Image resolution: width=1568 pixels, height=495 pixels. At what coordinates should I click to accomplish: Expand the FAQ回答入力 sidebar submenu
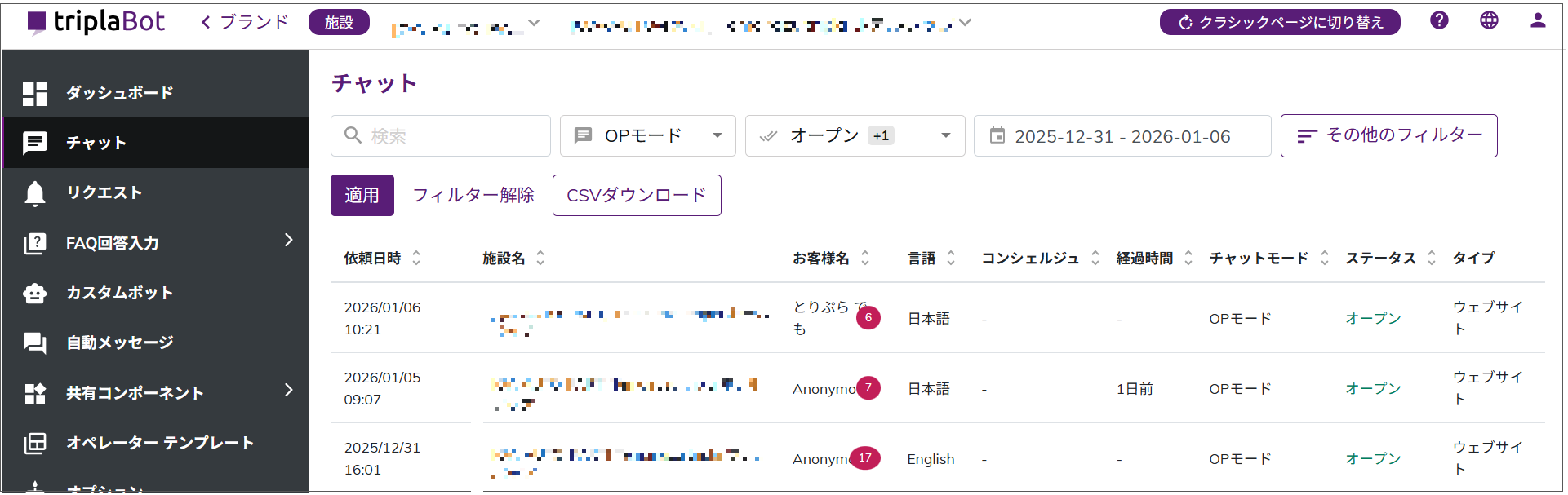pyautogui.click(x=288, y=241)
